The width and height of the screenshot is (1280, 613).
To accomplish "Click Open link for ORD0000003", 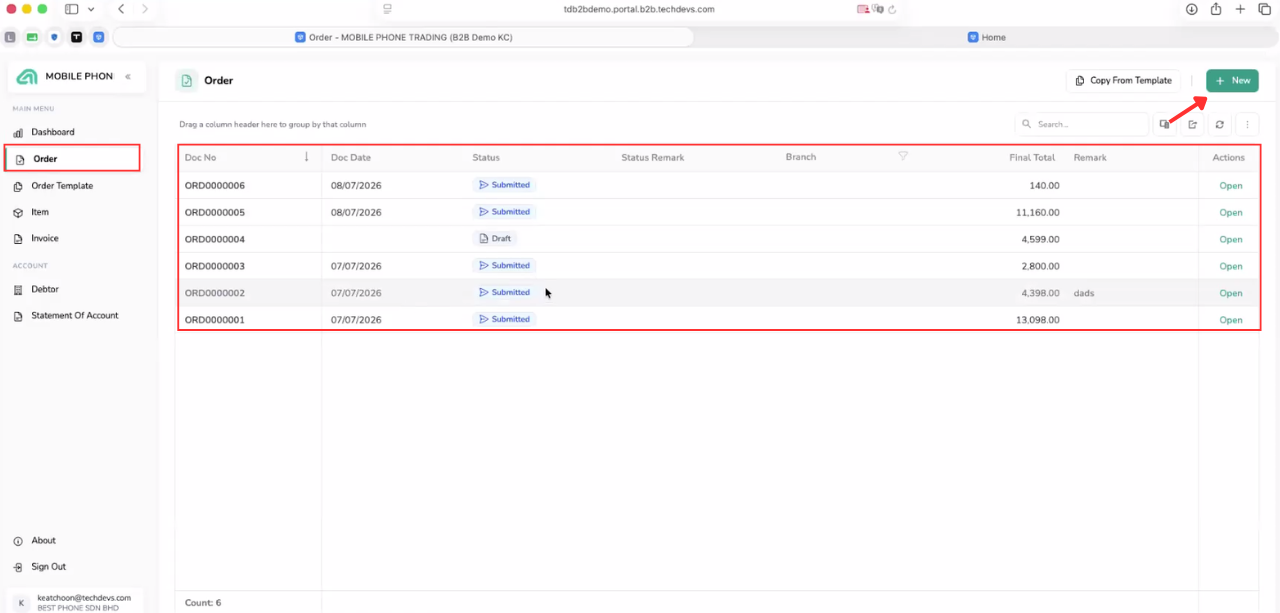I will [1230, 267].
